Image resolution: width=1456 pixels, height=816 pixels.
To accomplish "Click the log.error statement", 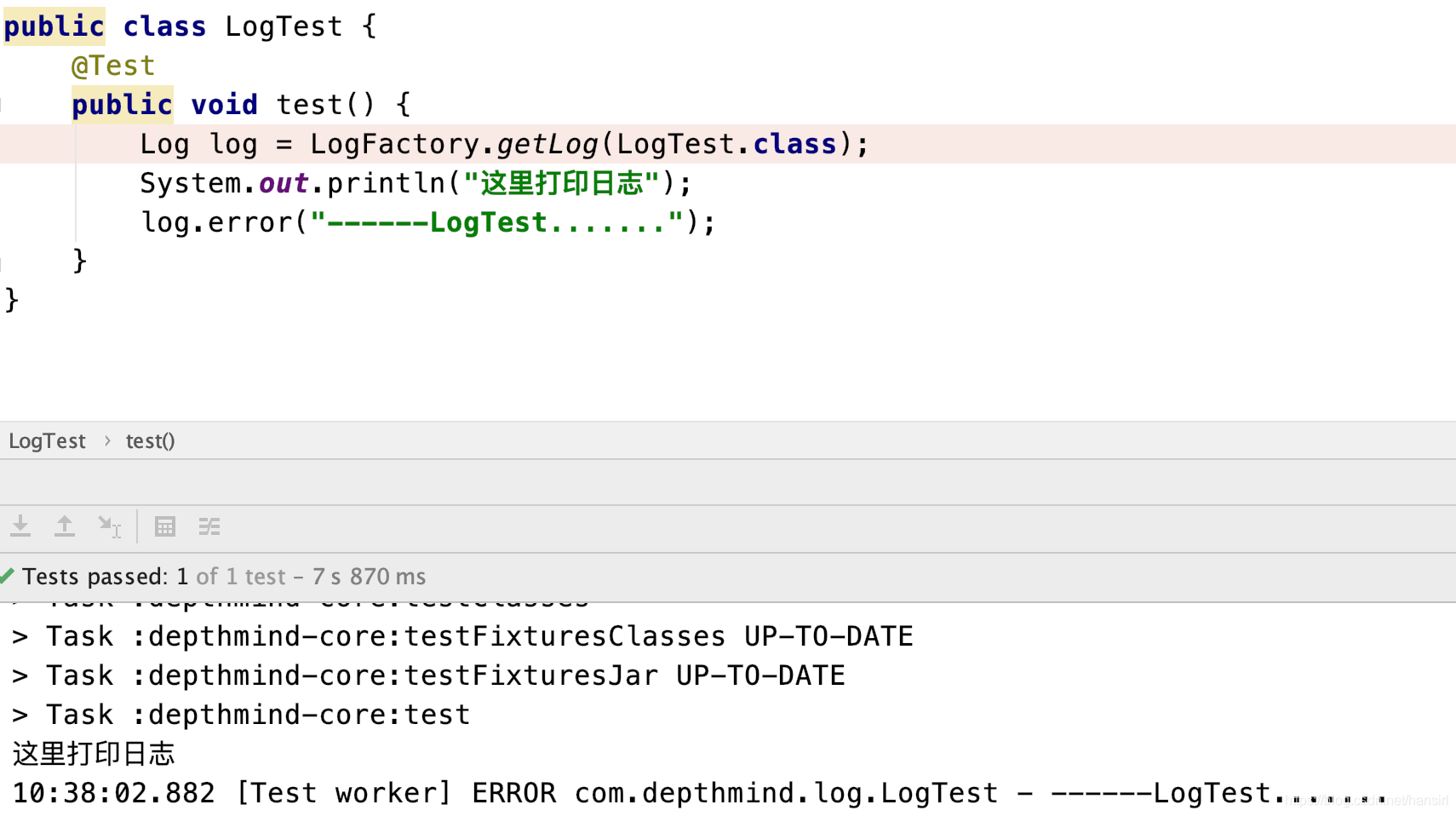I will click(428, 222).
